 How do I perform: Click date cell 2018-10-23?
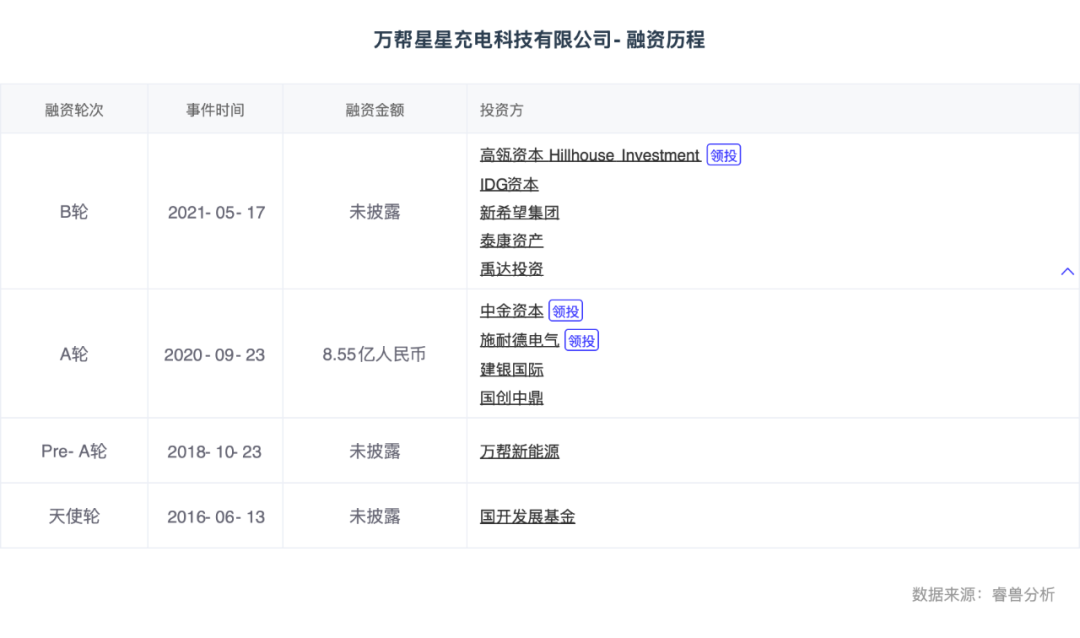(214, 453)
